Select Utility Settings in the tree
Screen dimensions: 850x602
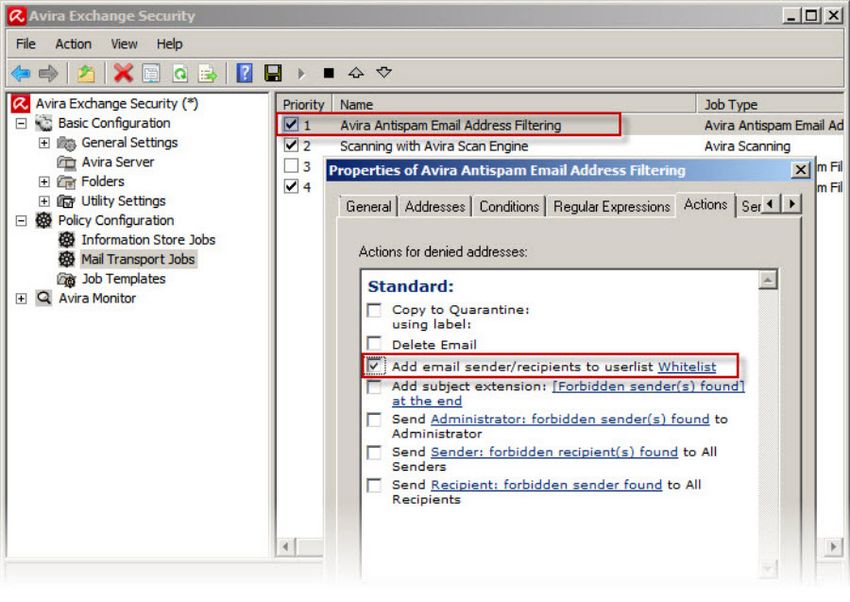pyautogui.click(x=123, y=201)
